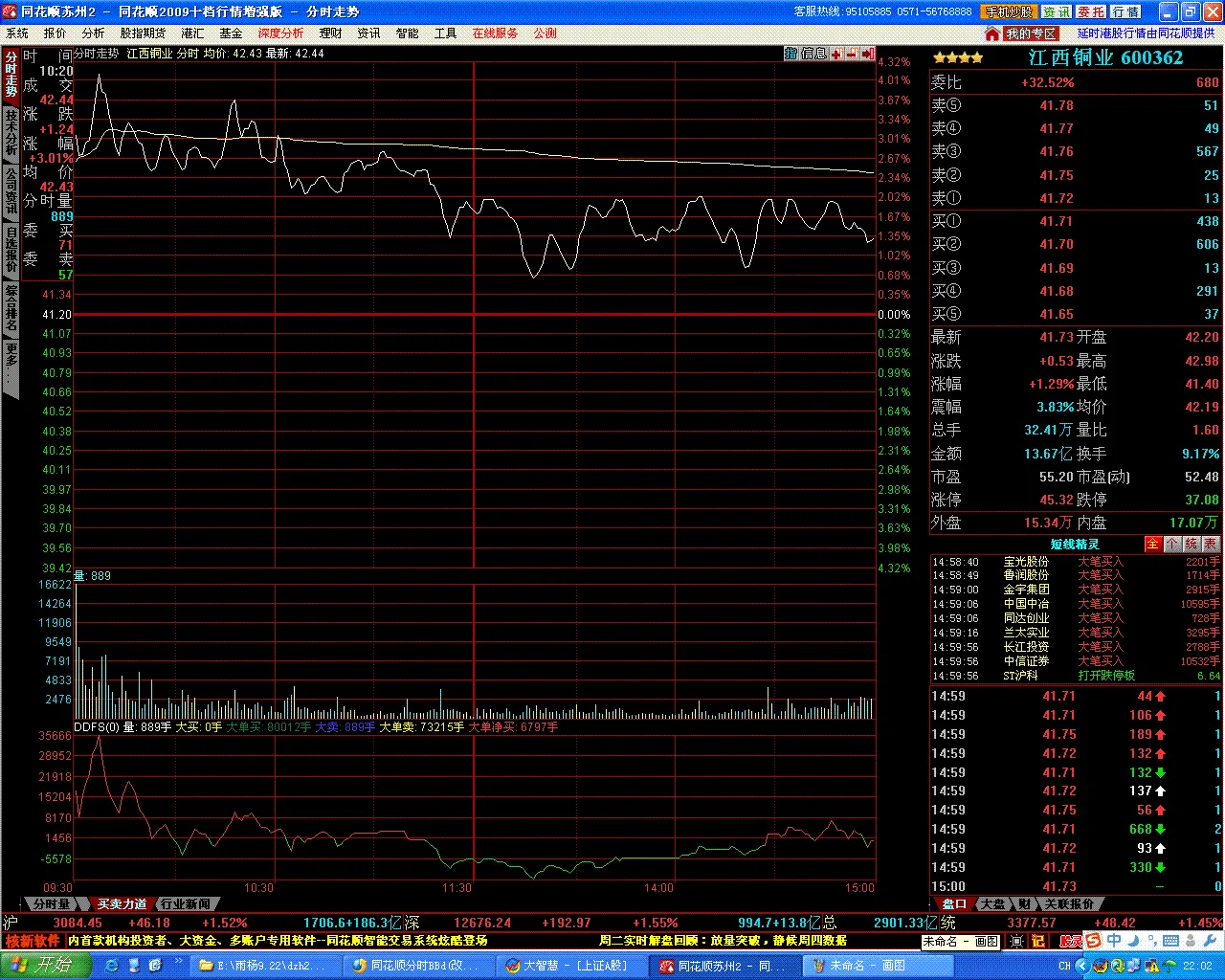1225x980 pixels.
Task: Open 我的专区 home icon
Action: pos(992,33)
